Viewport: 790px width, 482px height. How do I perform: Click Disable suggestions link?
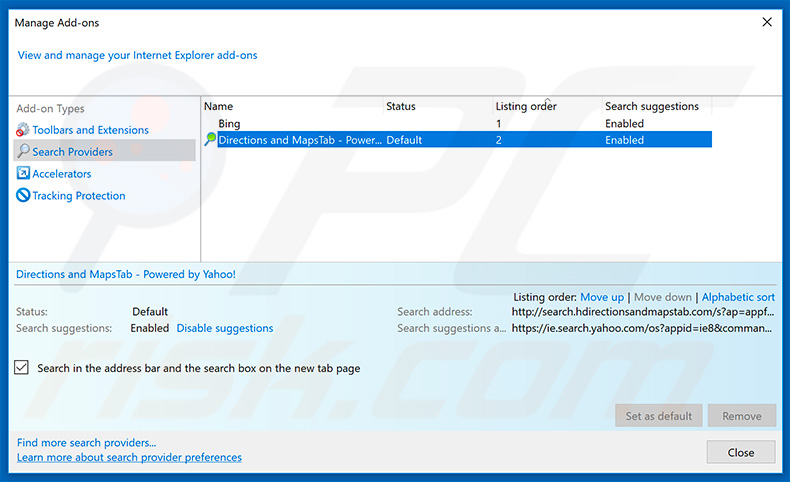pyautogui.click(x=225, y=328)
